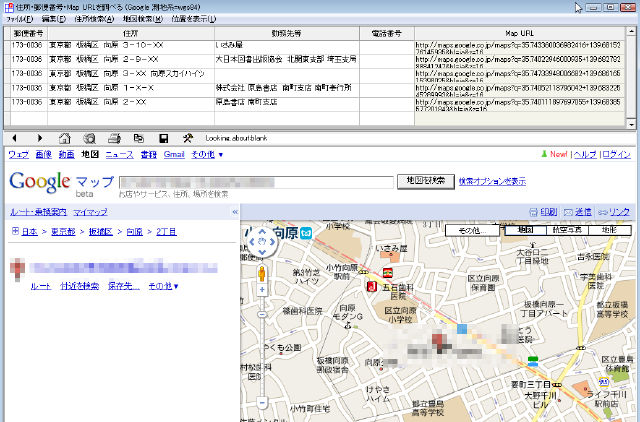This screenshot has height=422, width=640.
Task: Click the red J post marker on map
Action: 371,287
